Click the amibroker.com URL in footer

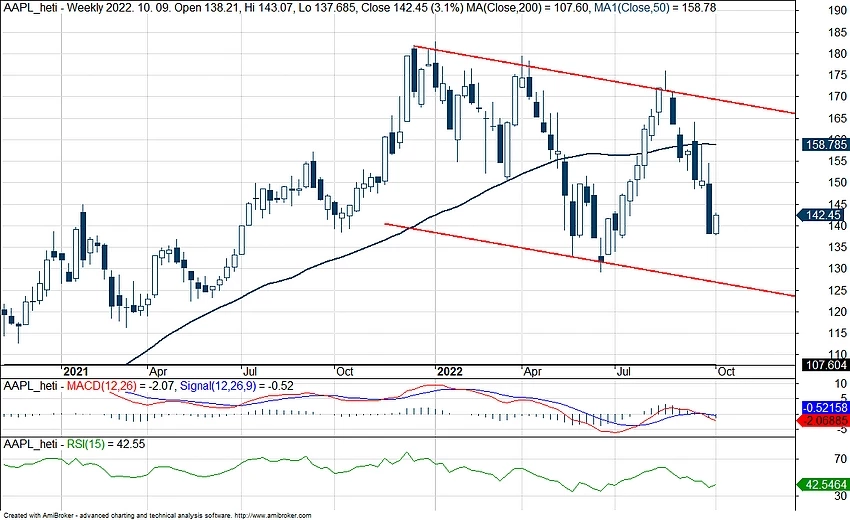click(273, 516)
